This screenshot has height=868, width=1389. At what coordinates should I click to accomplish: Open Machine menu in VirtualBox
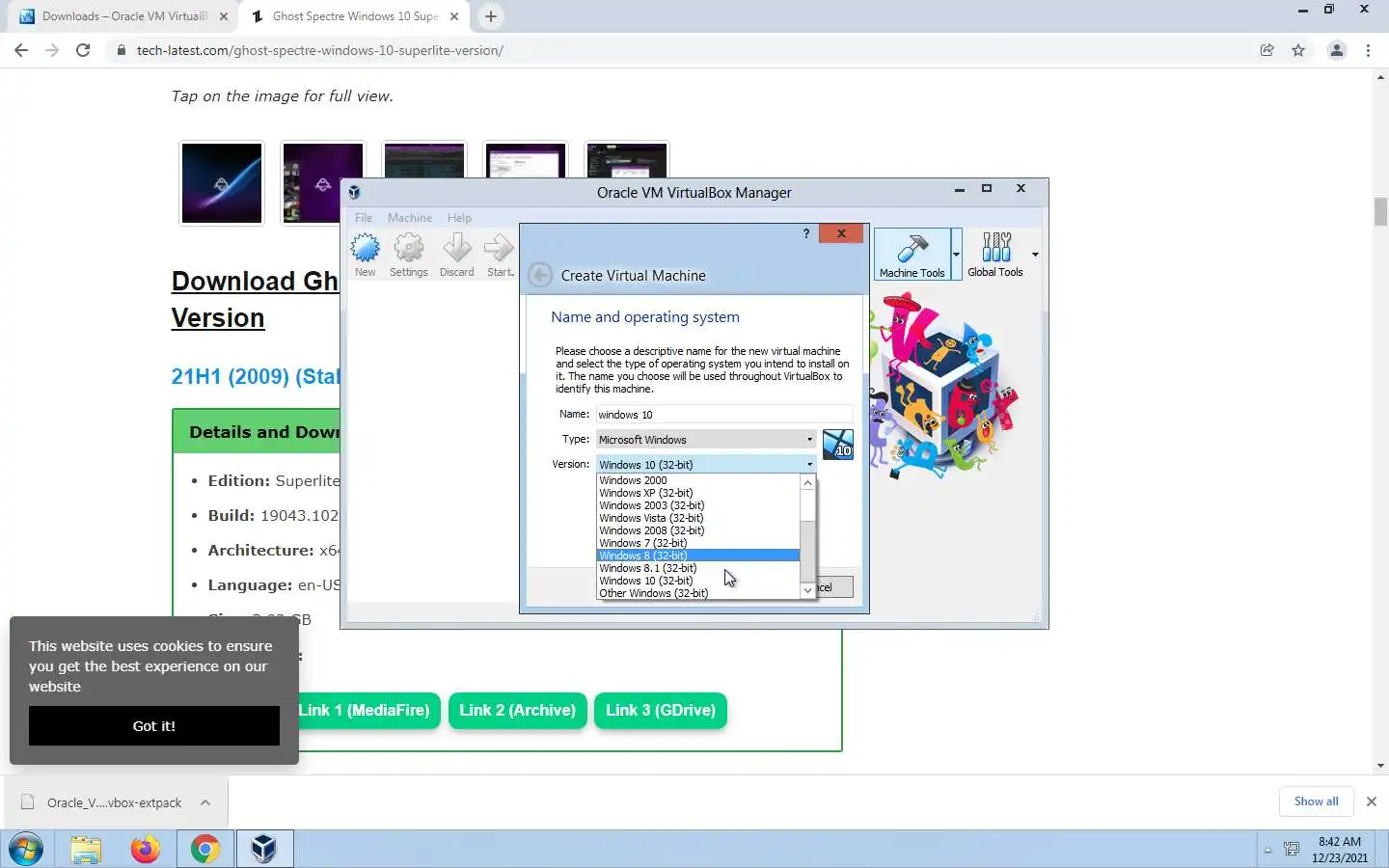click(x=410, y=218)
